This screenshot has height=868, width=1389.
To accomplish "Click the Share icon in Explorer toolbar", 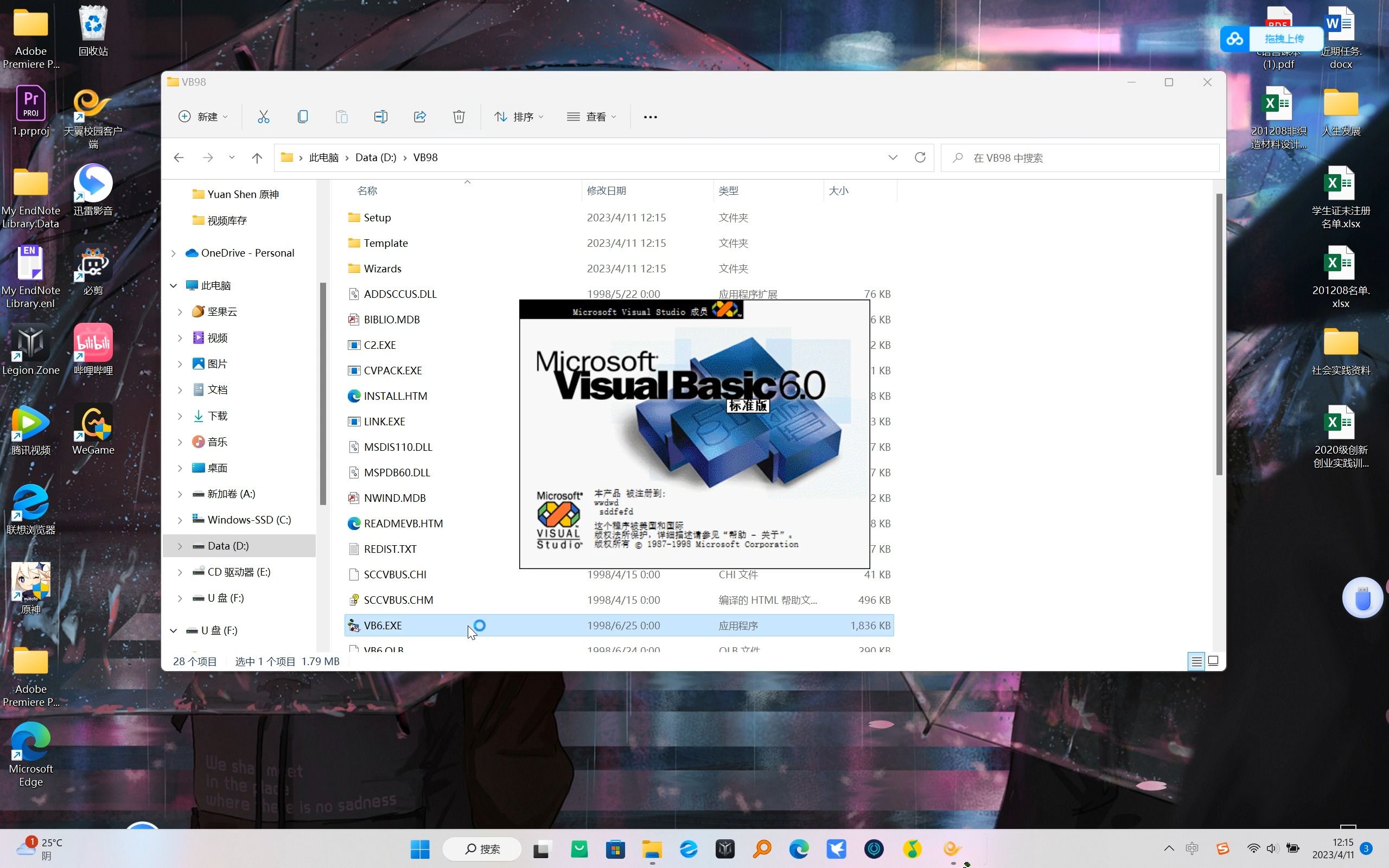I will tap(419, 117).
